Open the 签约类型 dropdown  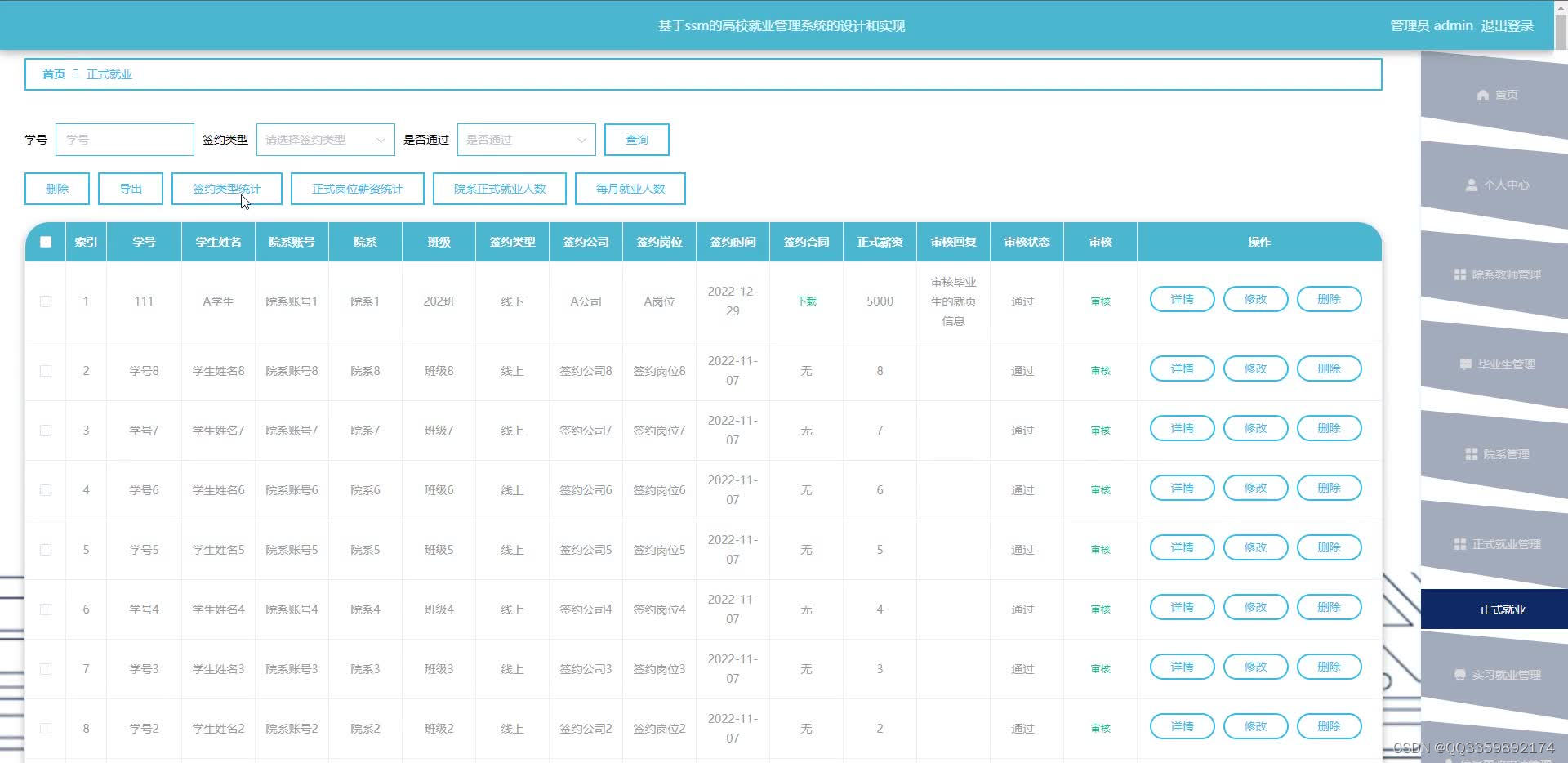click(x=325, y=140)
